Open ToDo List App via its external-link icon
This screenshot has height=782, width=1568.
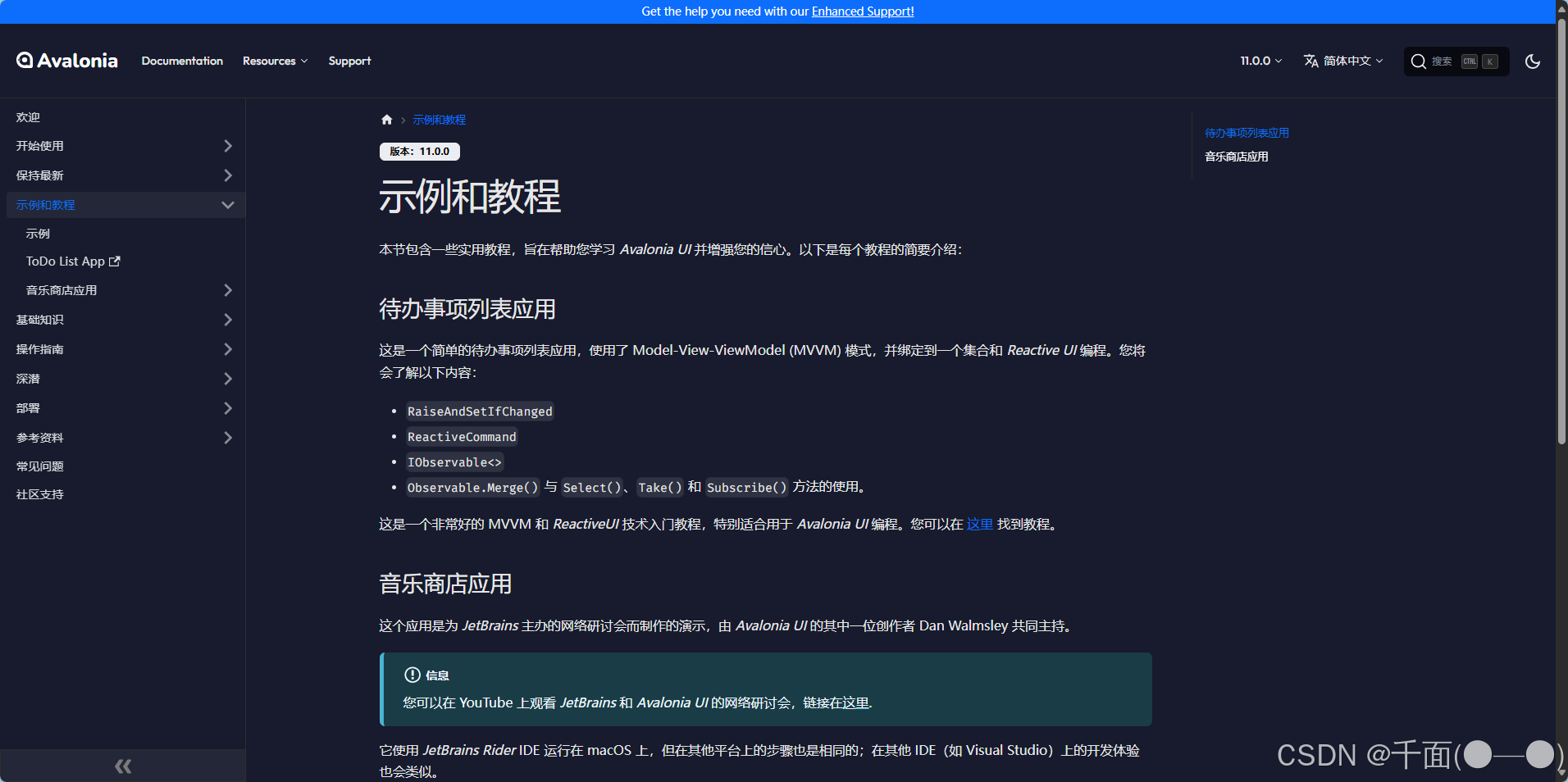coord(114,261)
